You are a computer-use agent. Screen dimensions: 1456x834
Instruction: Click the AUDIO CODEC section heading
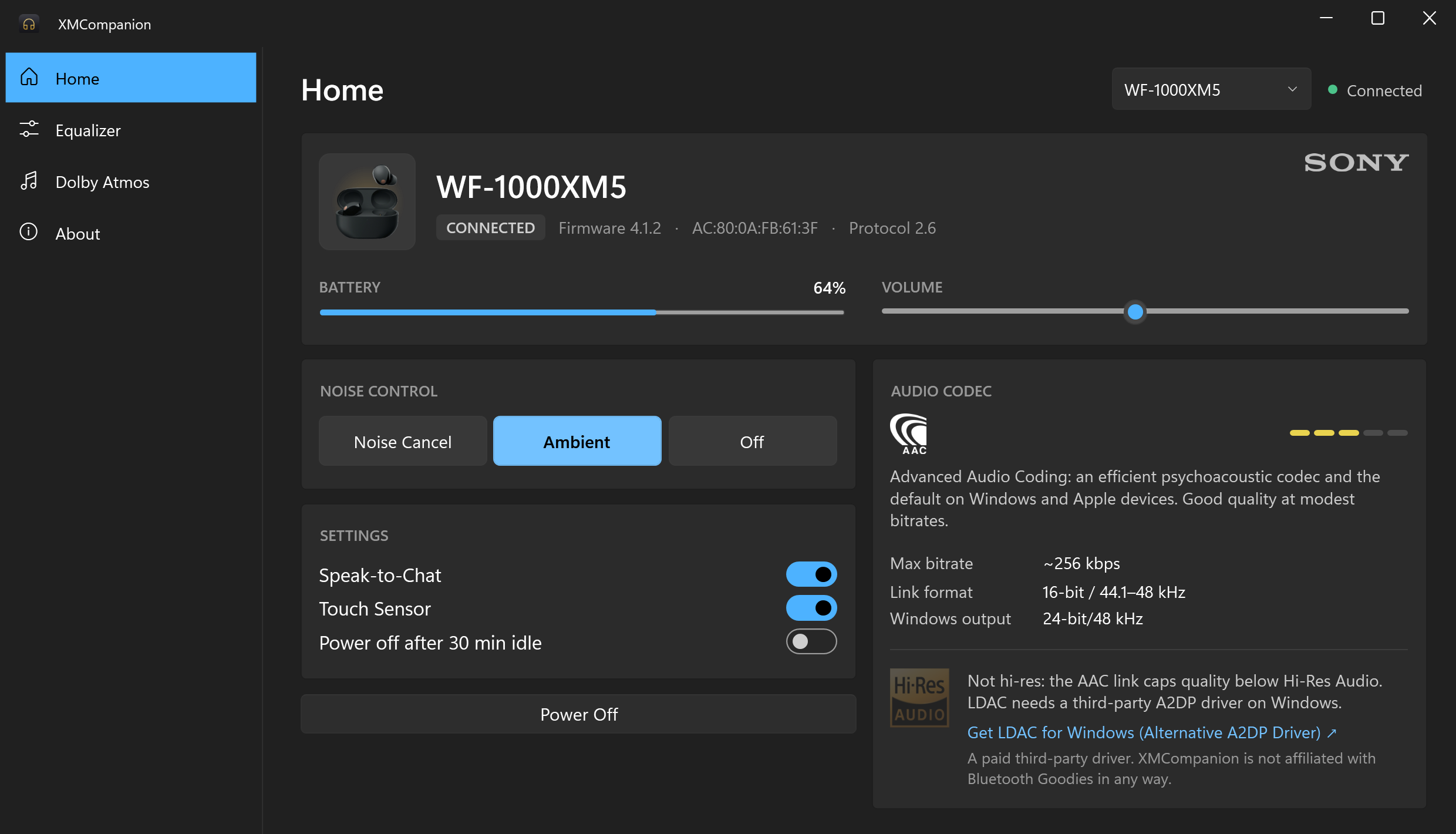point(941,391)
